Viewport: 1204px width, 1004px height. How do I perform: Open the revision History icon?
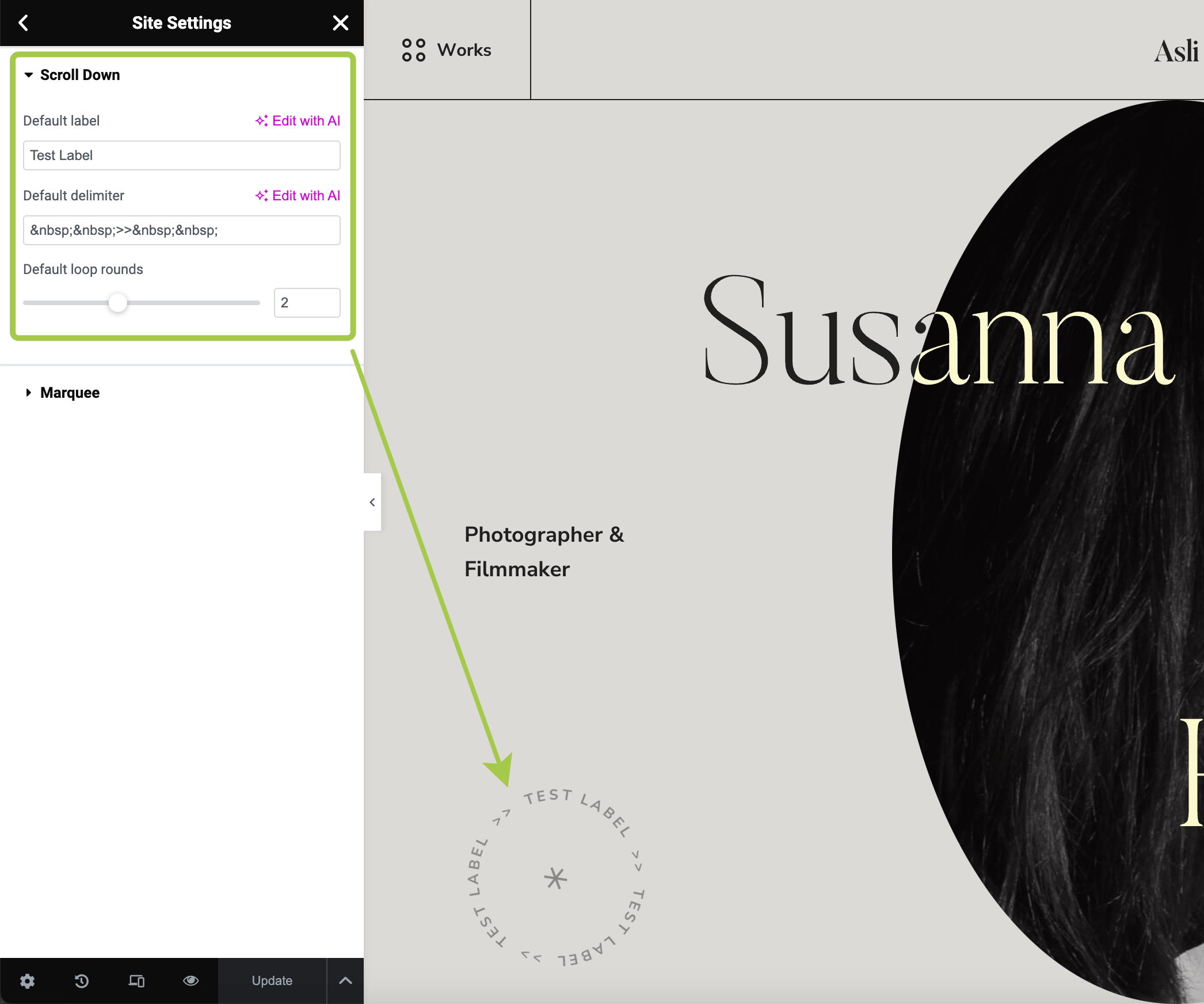pyautogui.click(x=82, y=980)
